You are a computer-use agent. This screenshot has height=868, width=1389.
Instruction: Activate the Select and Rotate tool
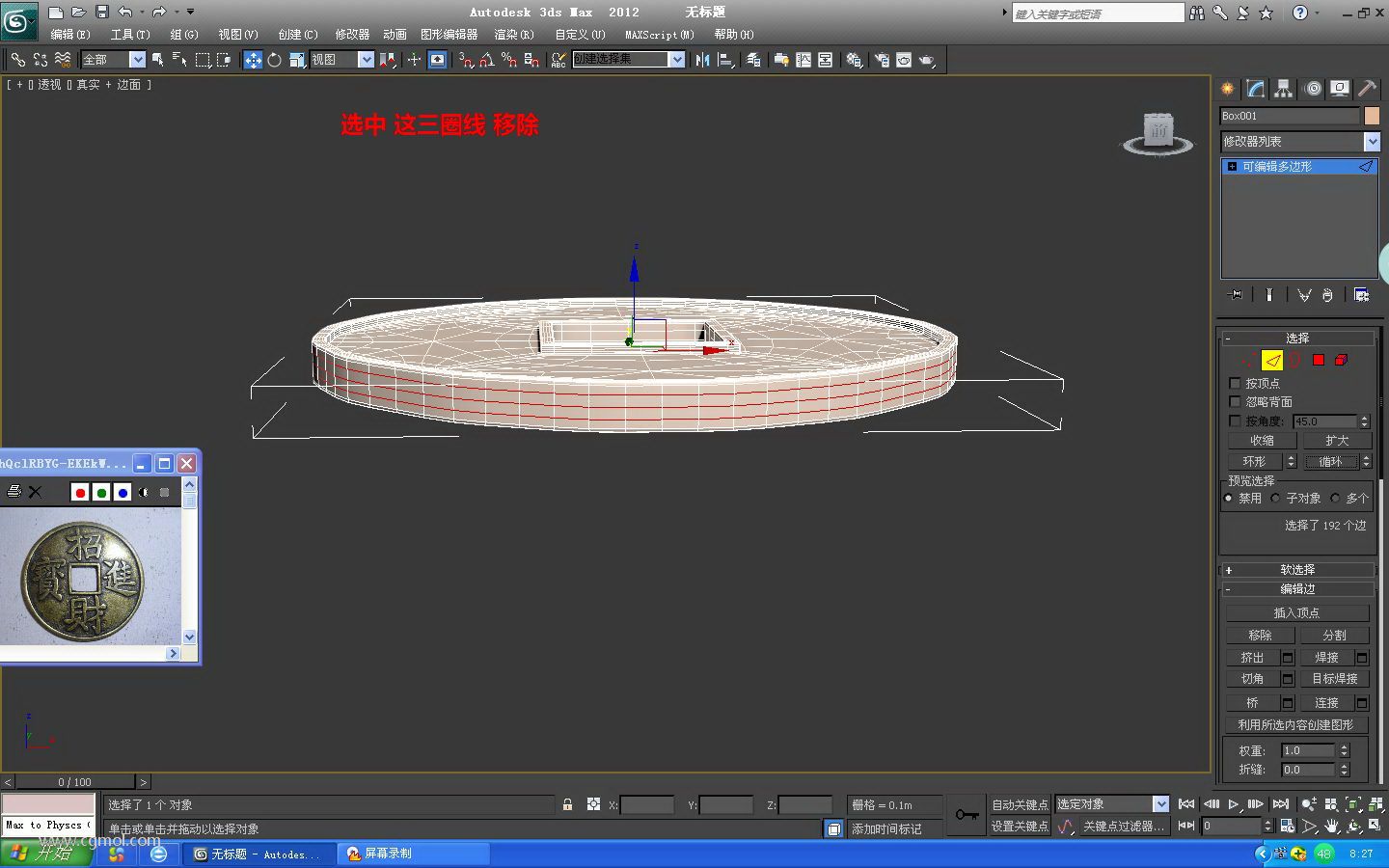[x=274, y=60]
